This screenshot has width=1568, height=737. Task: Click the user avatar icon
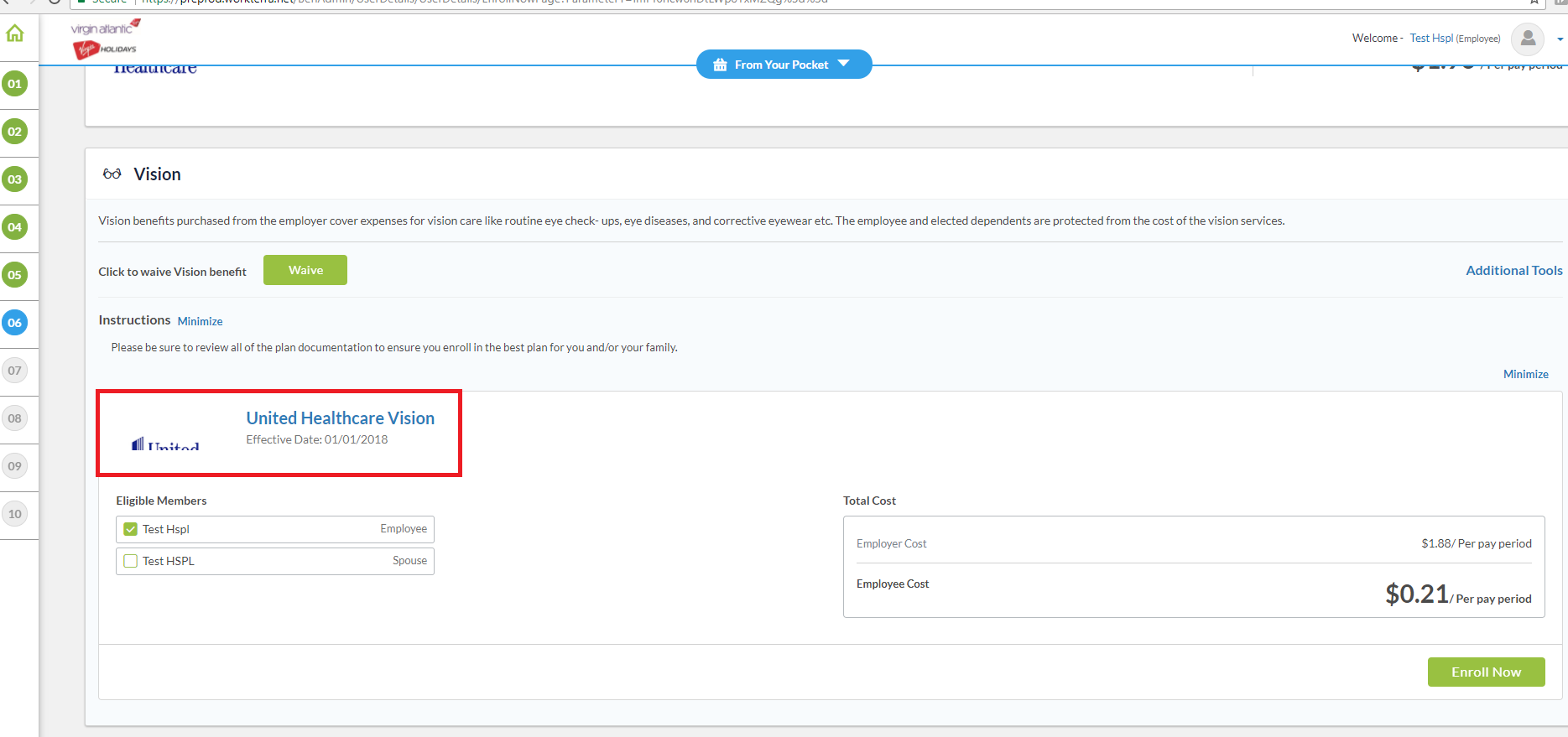pos(1528,39)
